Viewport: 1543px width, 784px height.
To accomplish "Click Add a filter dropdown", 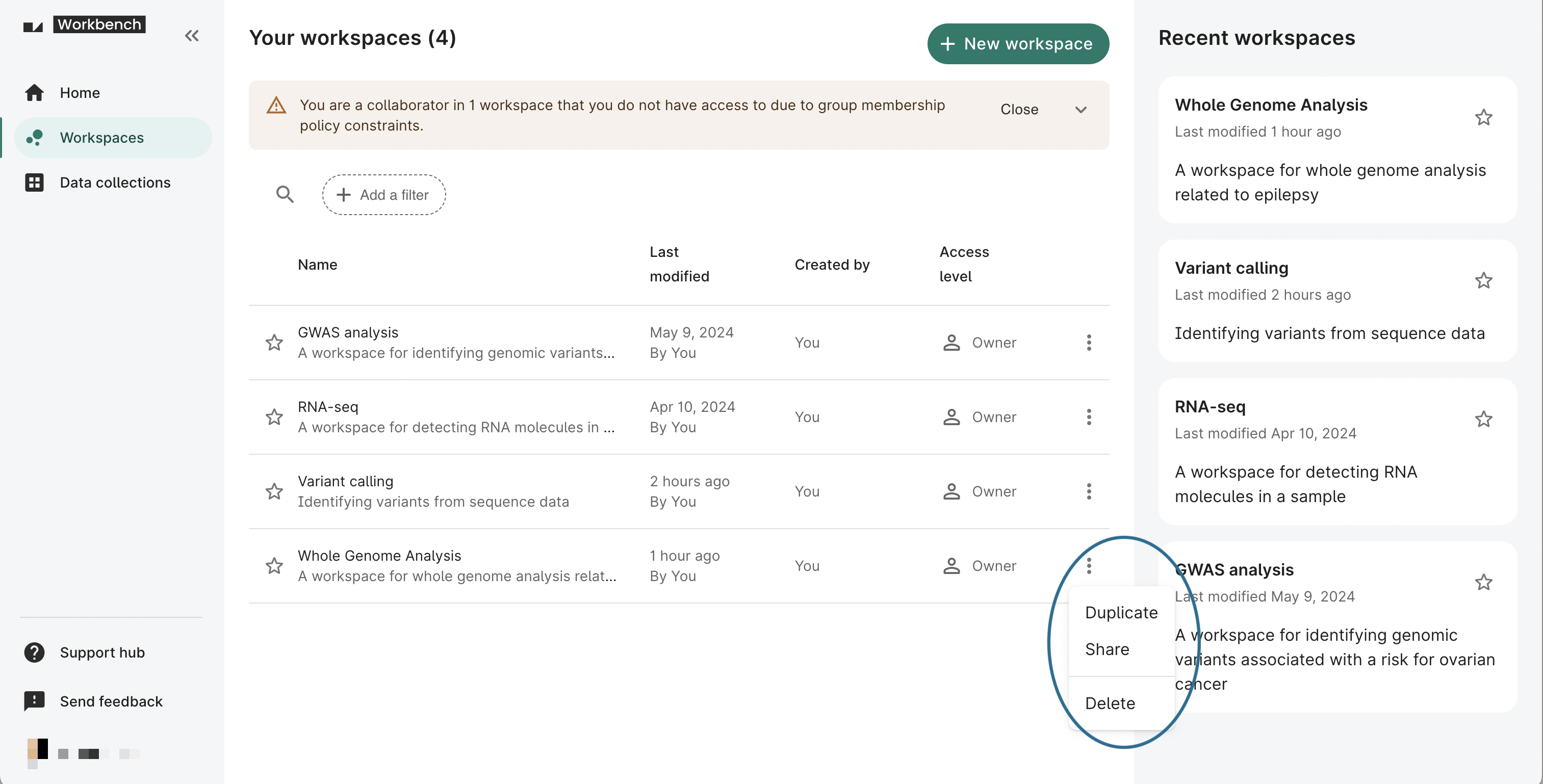I will coord(384,194).
